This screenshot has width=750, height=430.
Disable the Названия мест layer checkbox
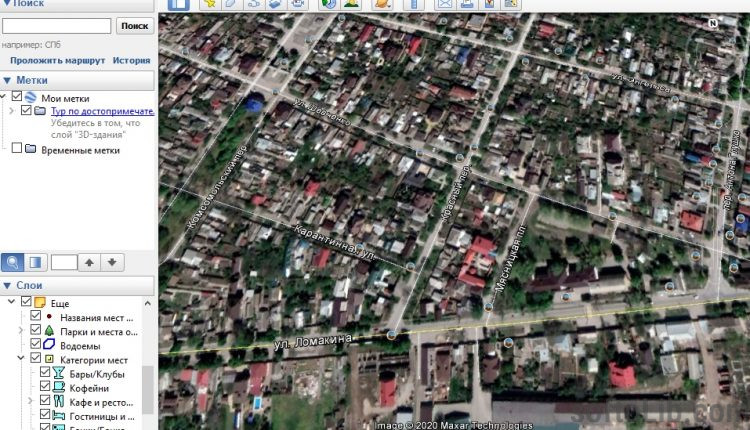click(35, 316)
